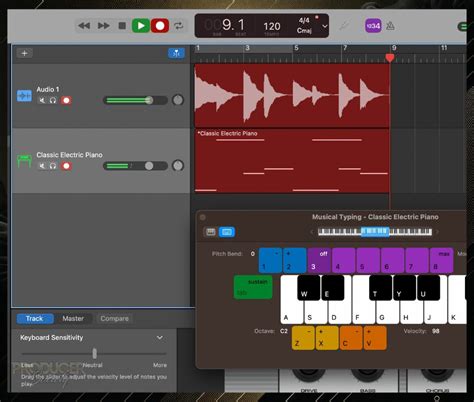
Task: Toggle record enable on the Classic Electric Piano track
Action: [x=66, y=166]
